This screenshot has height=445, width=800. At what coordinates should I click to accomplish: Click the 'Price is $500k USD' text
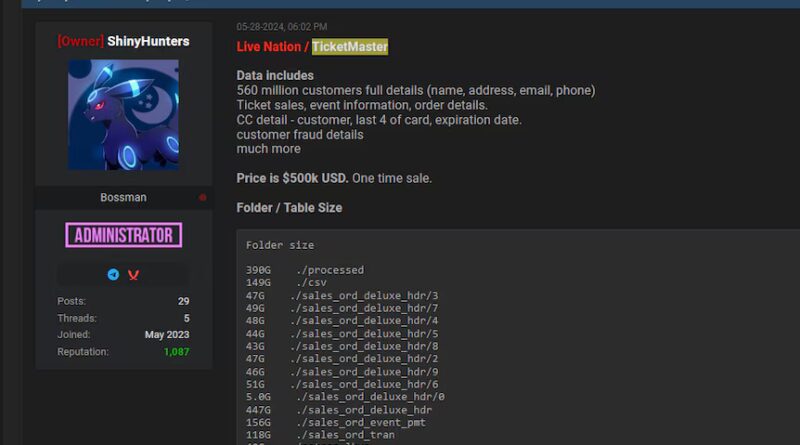tap(292, 178)
